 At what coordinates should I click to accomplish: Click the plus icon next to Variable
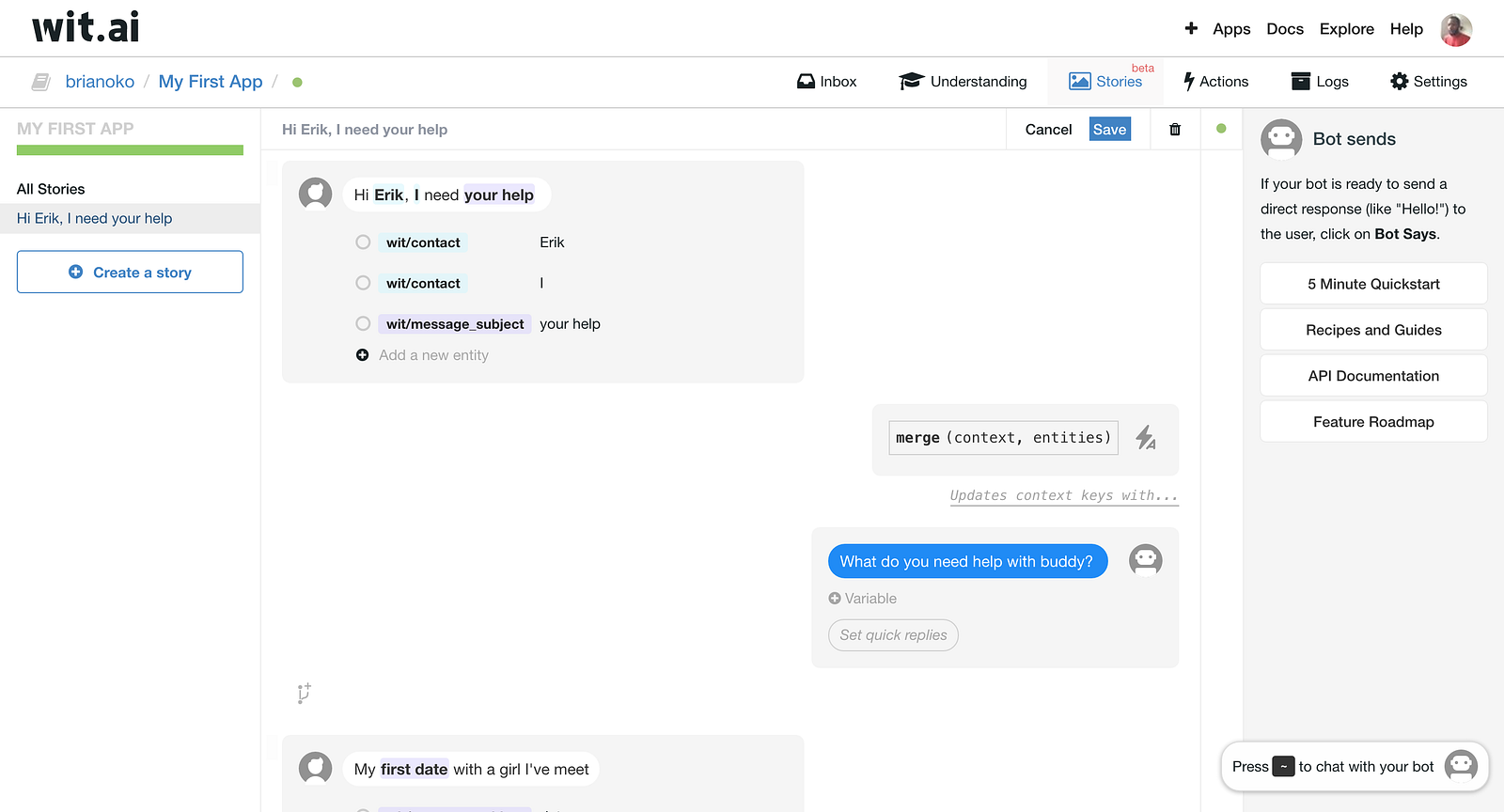835,599
